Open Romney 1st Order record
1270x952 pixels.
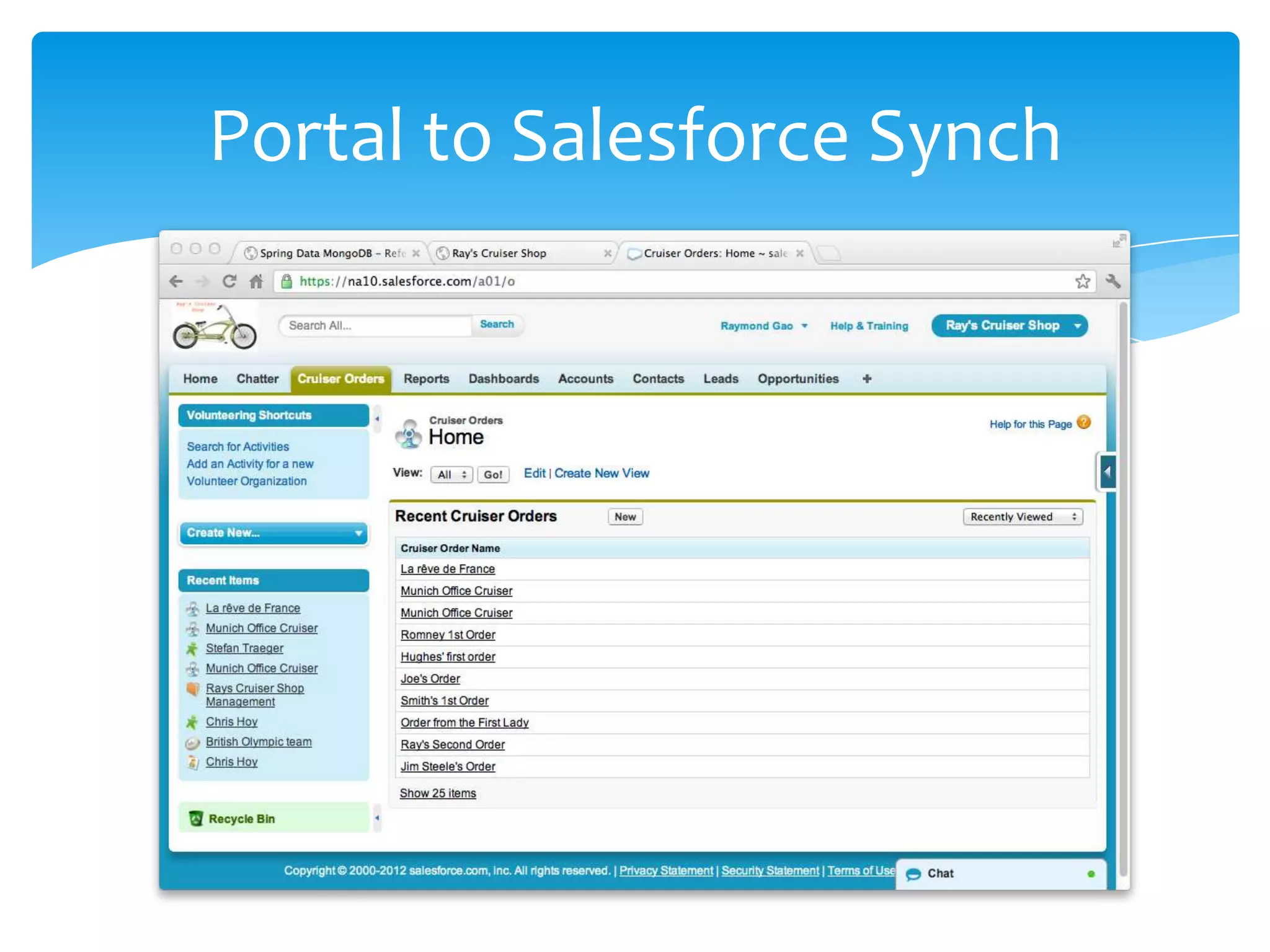448,635
